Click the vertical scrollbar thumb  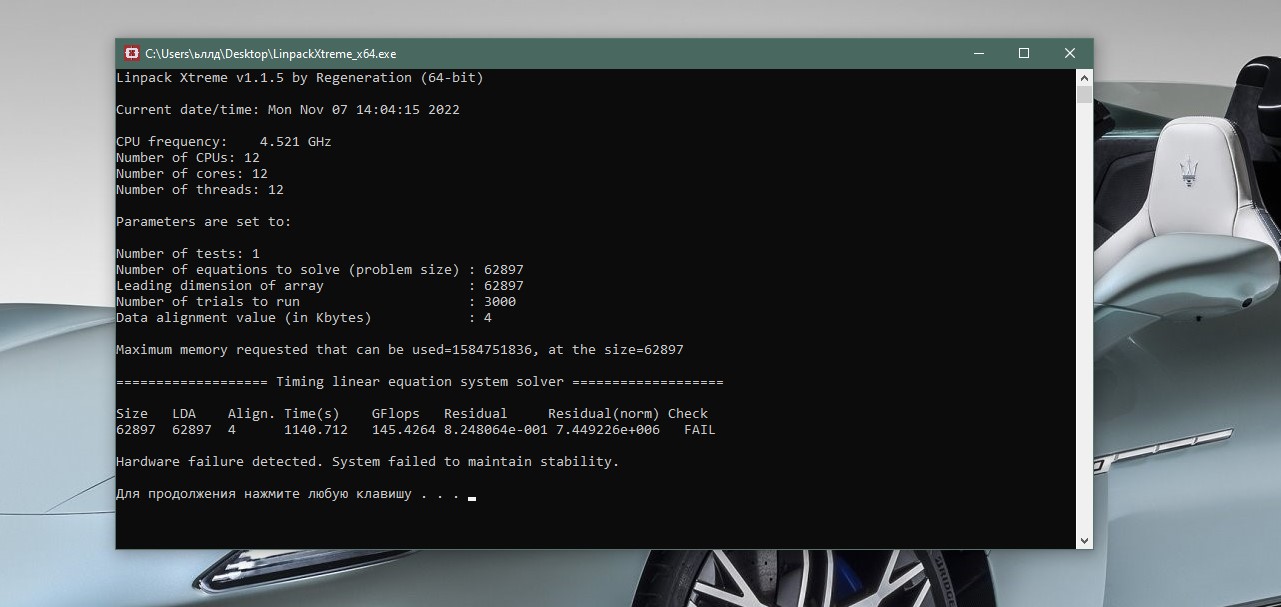pos(1084,95)
